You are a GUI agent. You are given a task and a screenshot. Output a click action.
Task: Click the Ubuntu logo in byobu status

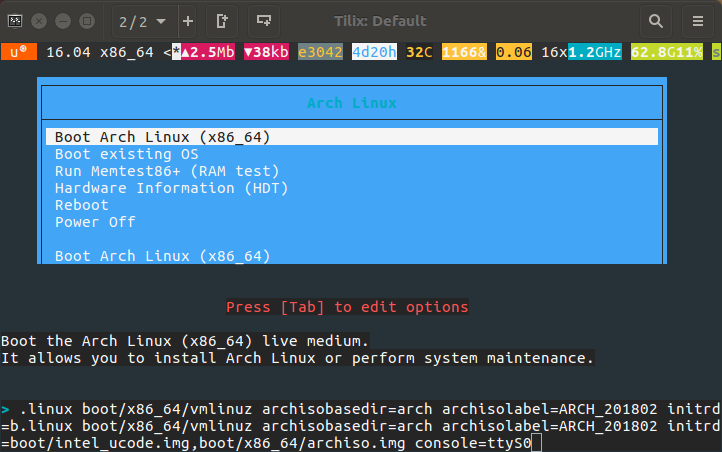coord(19,52)
